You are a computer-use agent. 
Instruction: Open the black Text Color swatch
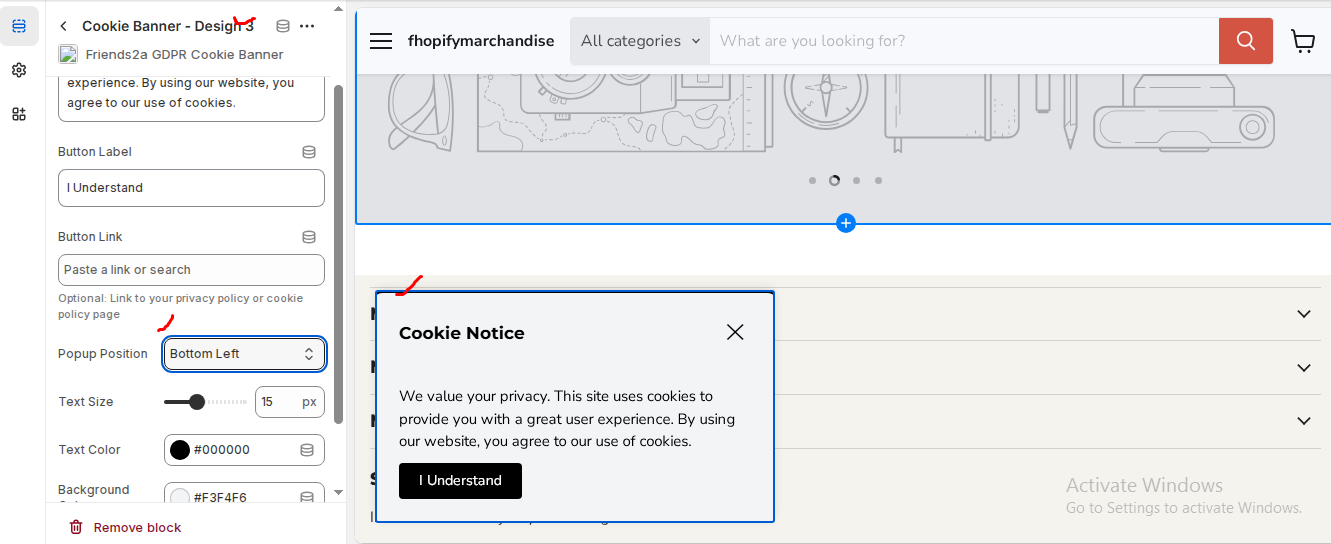click(x=180, y=450)
